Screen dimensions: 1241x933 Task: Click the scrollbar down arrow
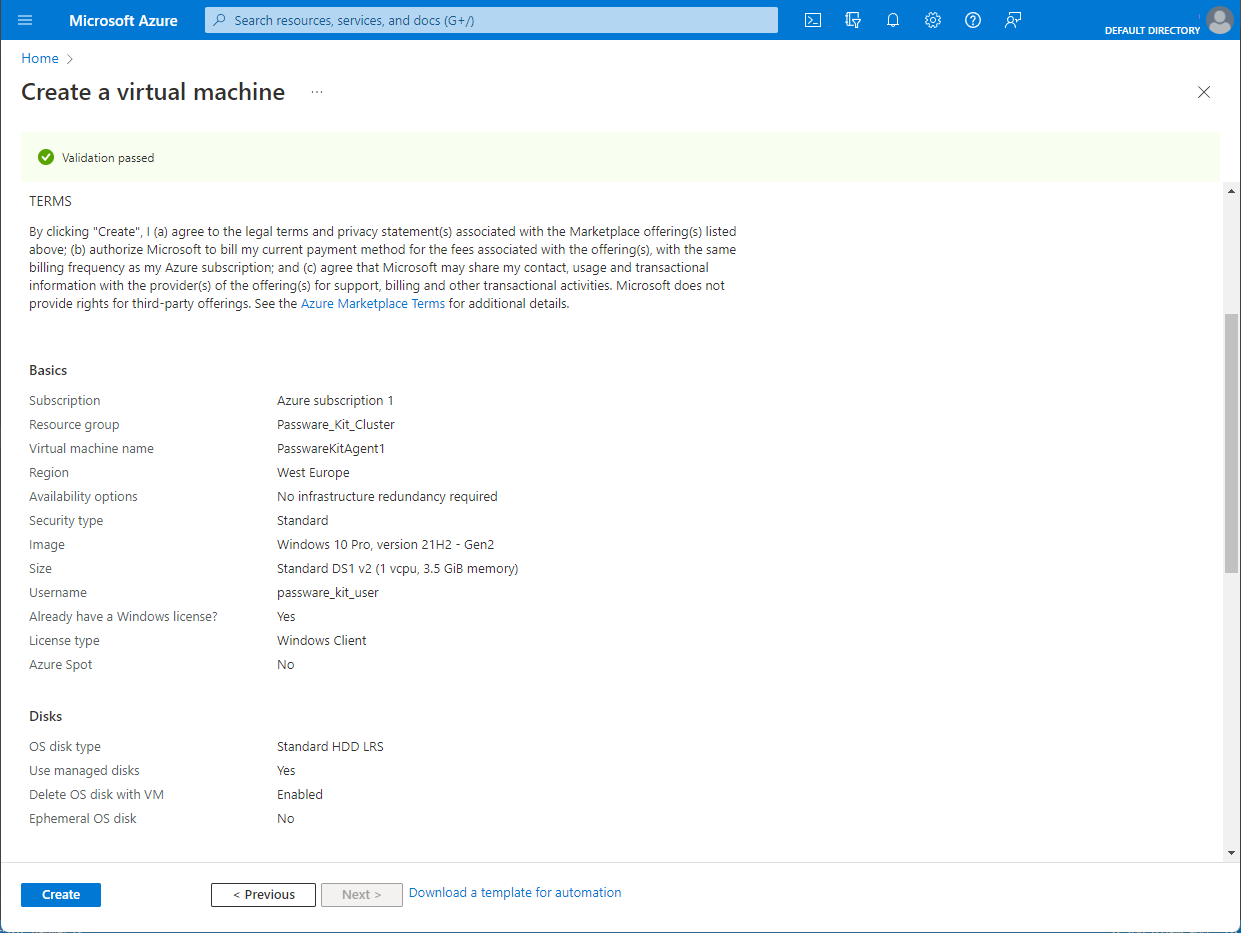tap(1231, 853)
